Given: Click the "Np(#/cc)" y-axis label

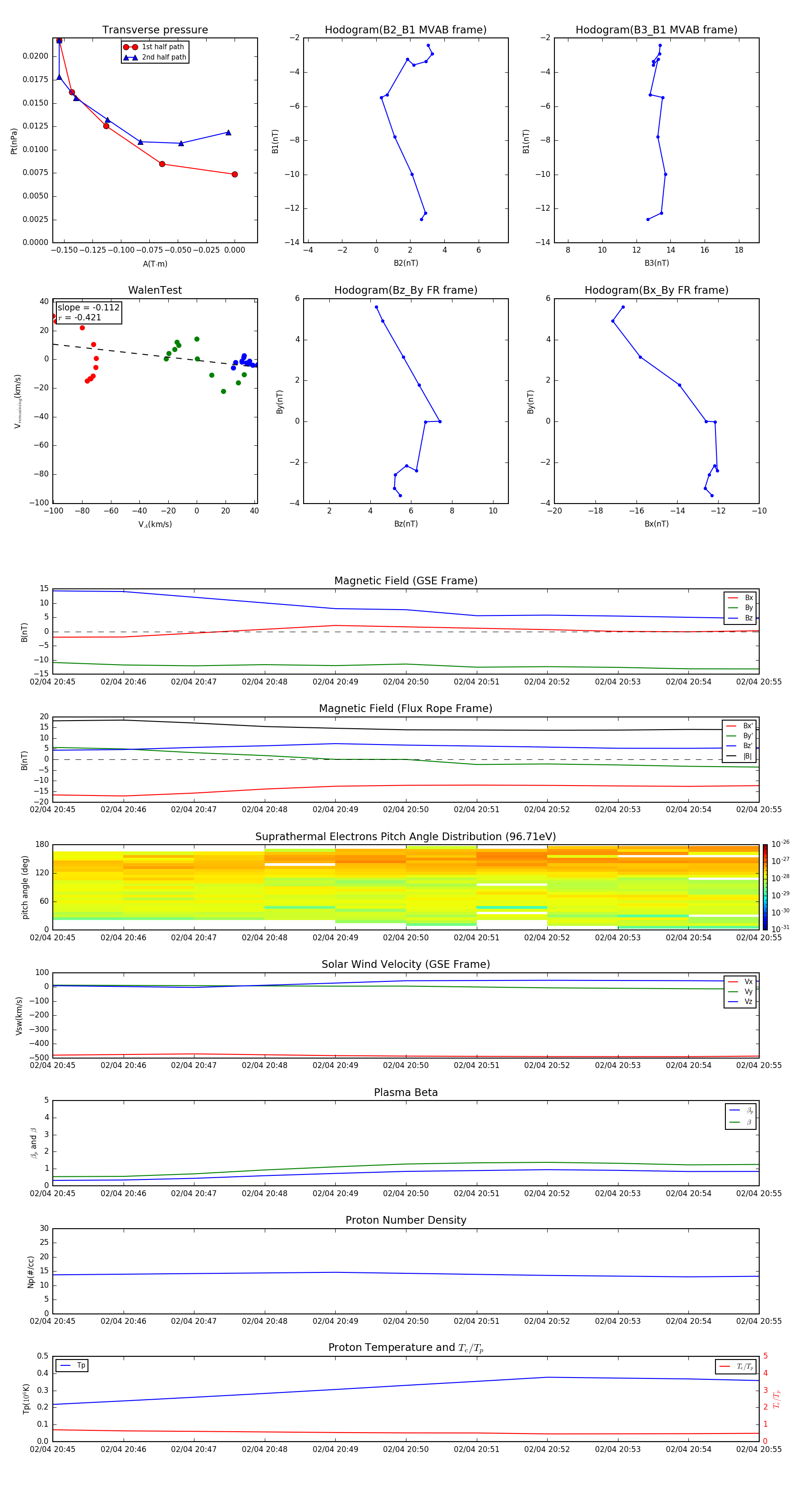Looking at the screenshot, I should (x=31, y=1272).
